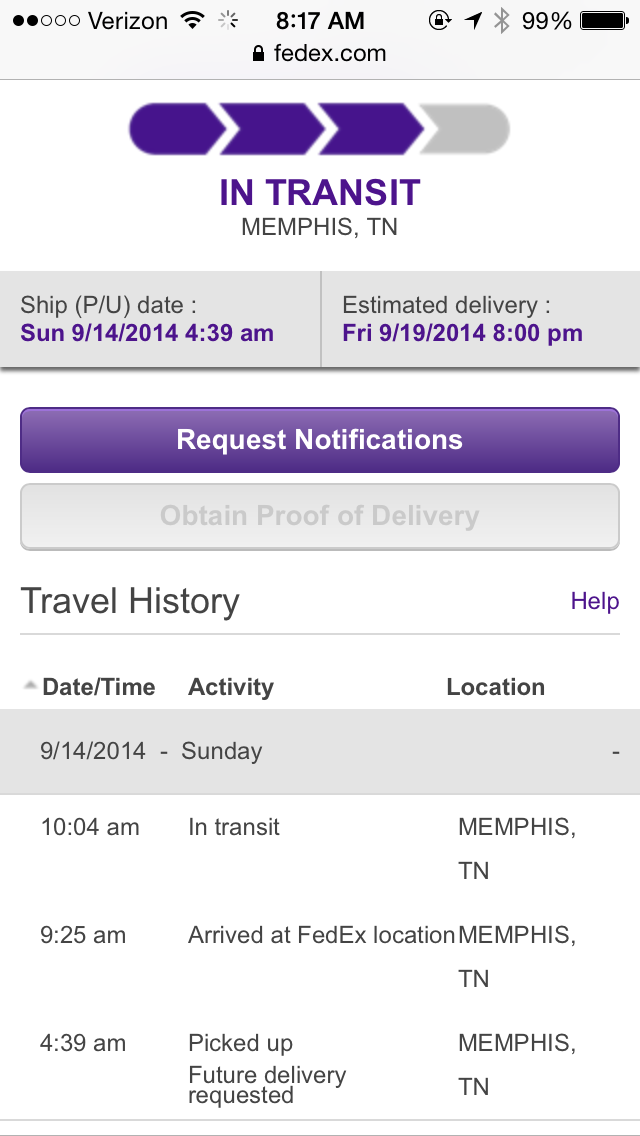Tap the Bluetooth icon in status bar

tap(502, 21)
